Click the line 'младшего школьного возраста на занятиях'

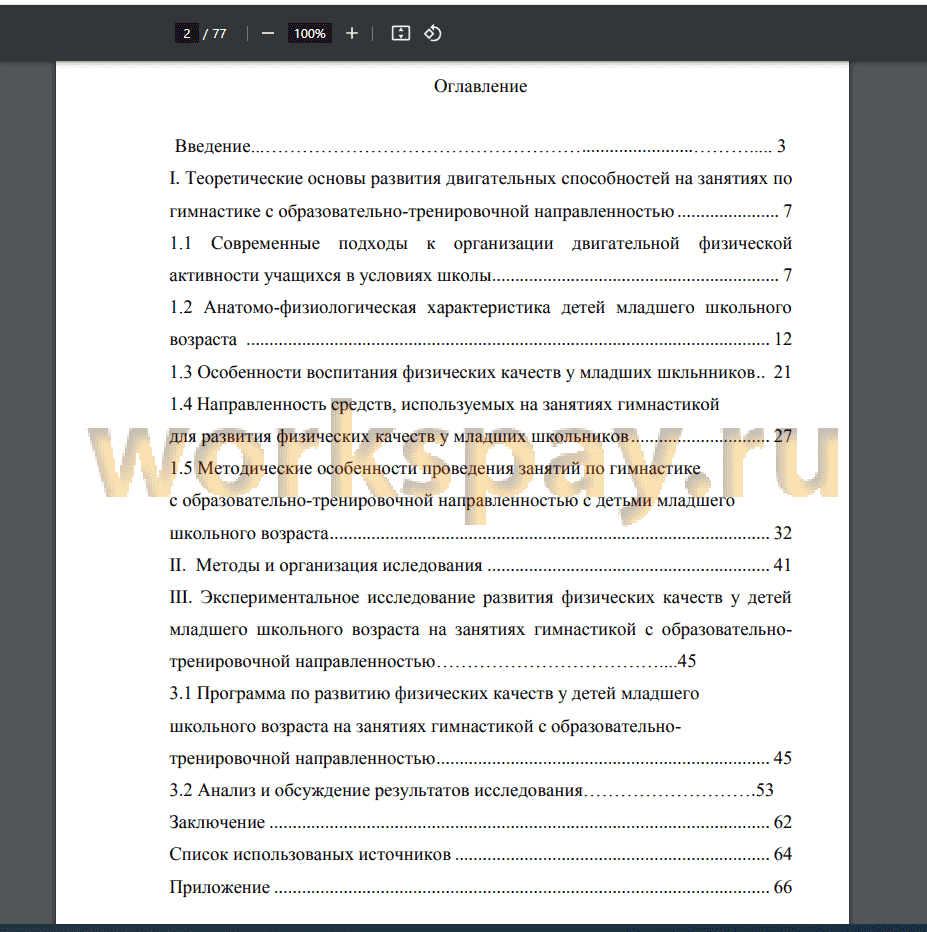480,629
